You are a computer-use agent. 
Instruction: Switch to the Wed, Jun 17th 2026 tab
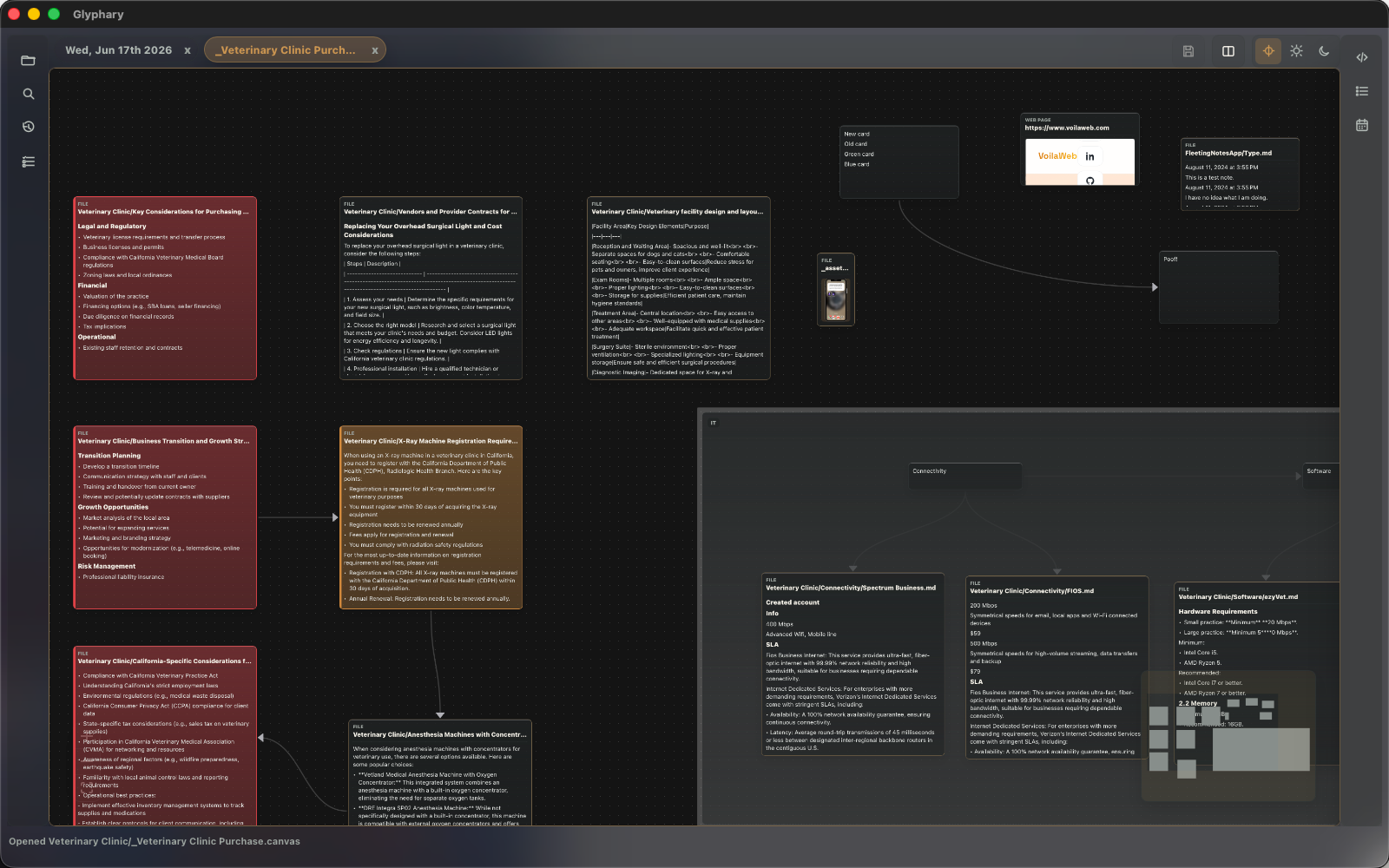[x=118, y=50]
